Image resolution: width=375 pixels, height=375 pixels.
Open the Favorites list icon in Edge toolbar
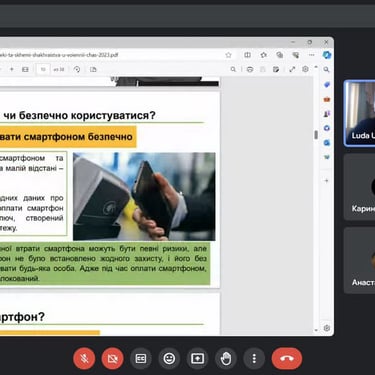[264, 55]
